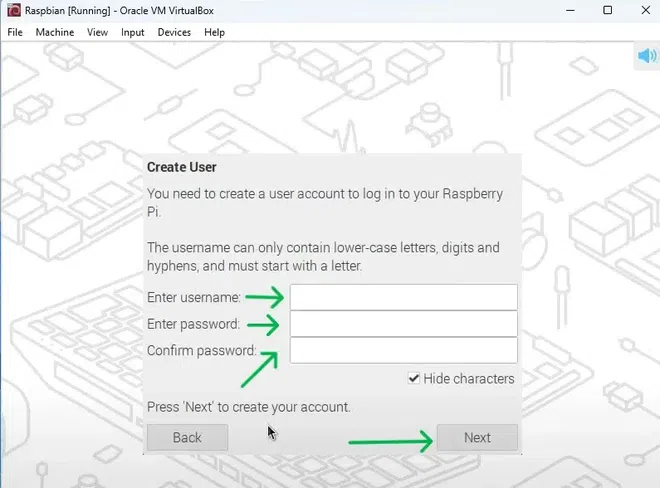Open the Help menu
Viewport: 660px width, 488px height.
[x=214, y=32]
